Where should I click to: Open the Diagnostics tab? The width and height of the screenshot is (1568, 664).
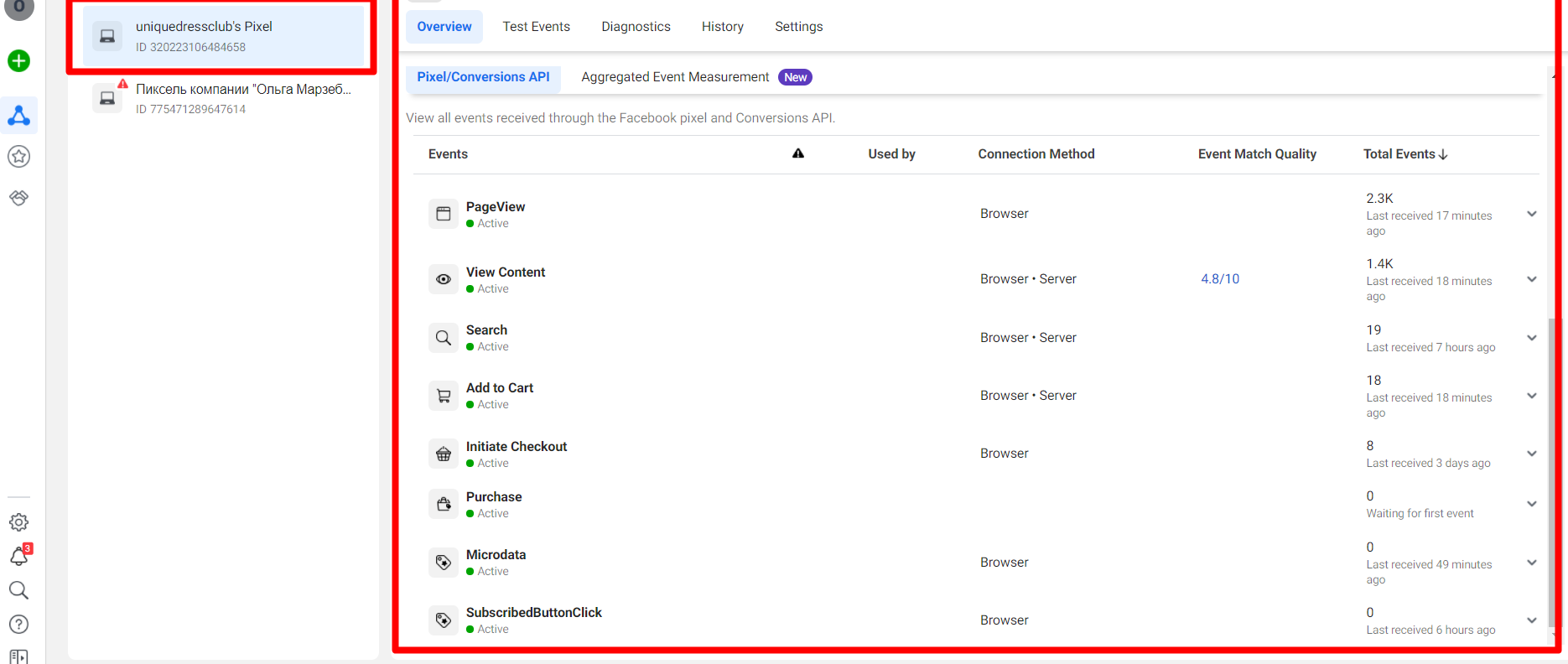pyautogui.click(x=636, y=27)
